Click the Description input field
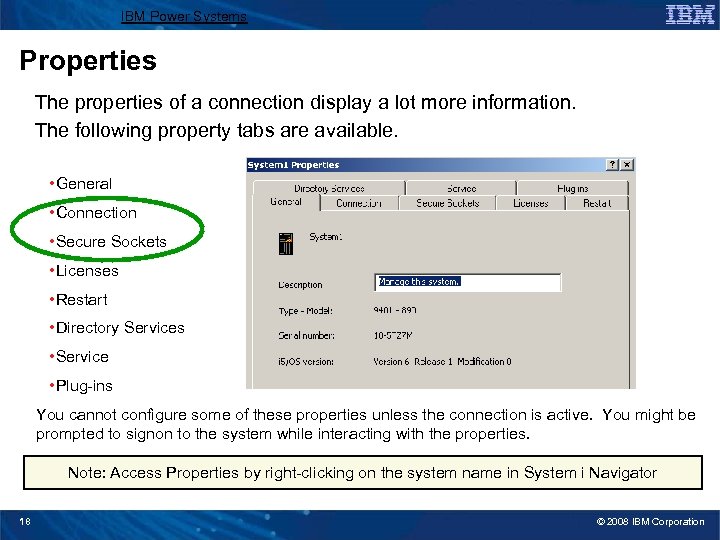 (467, 282)
